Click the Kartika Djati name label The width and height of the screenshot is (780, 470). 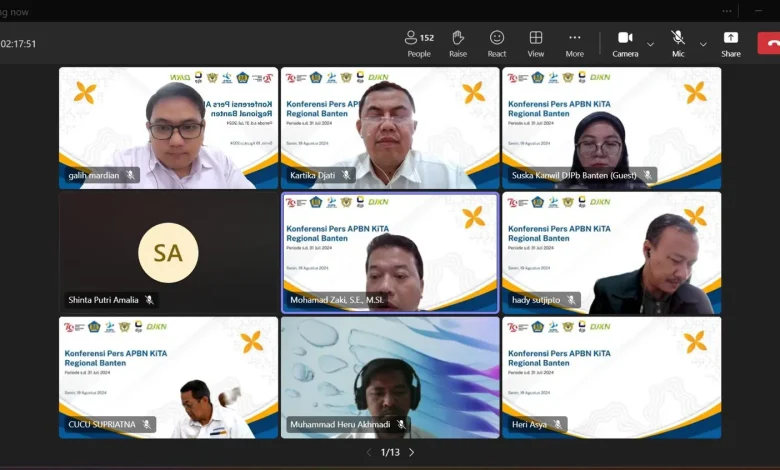point(314,175)
